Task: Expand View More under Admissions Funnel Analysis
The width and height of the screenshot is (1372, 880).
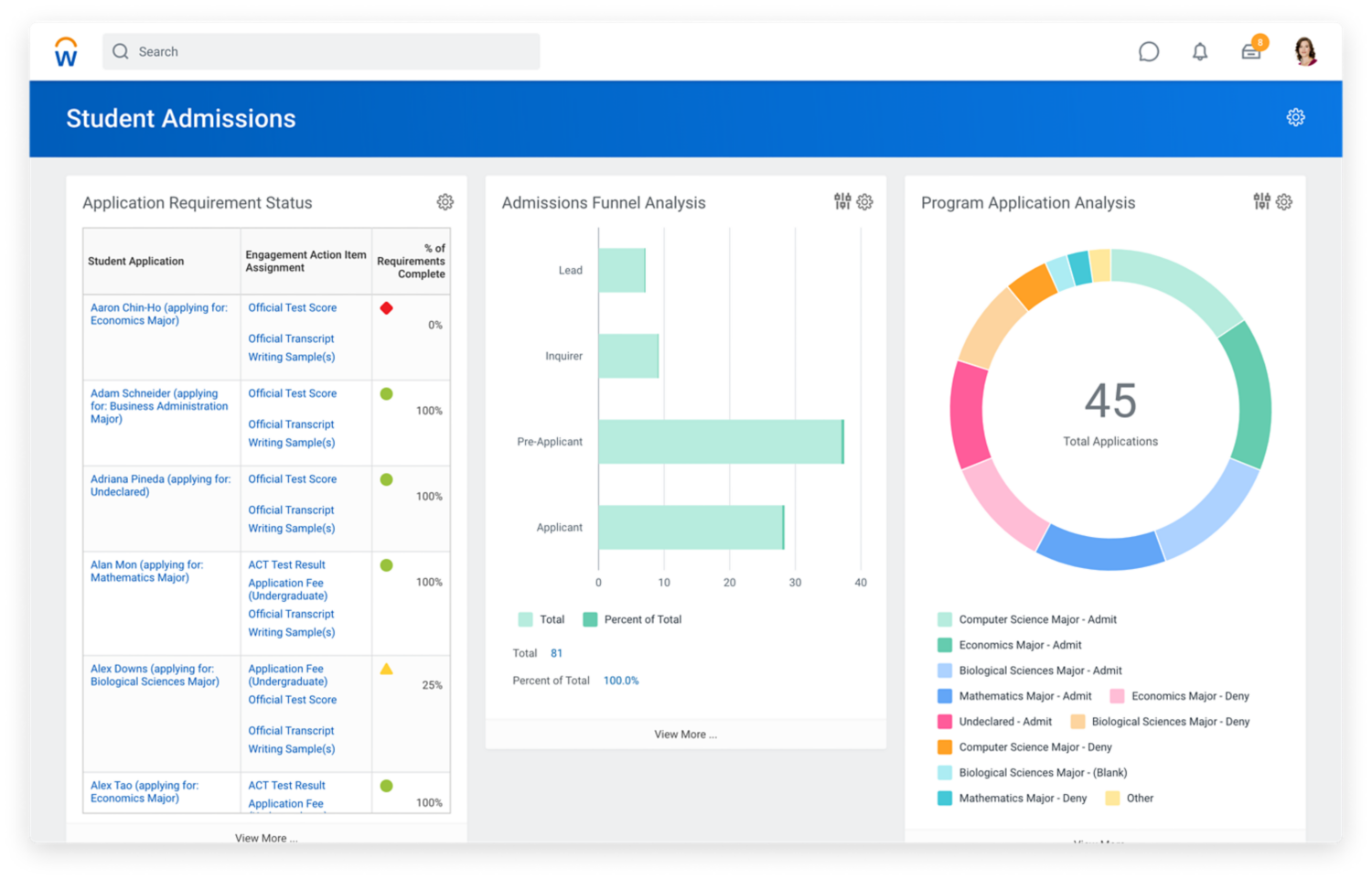Action: (x=685, y=735)
